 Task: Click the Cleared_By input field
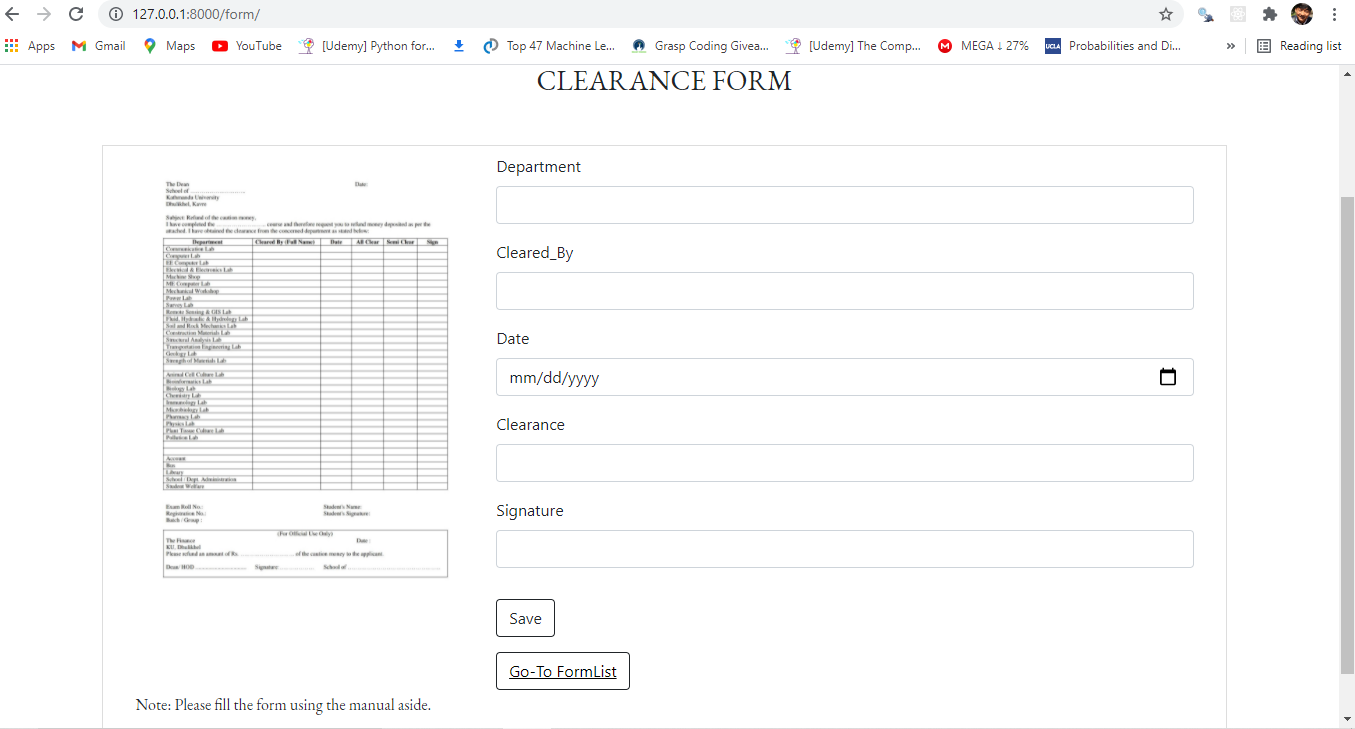point(845,290)
